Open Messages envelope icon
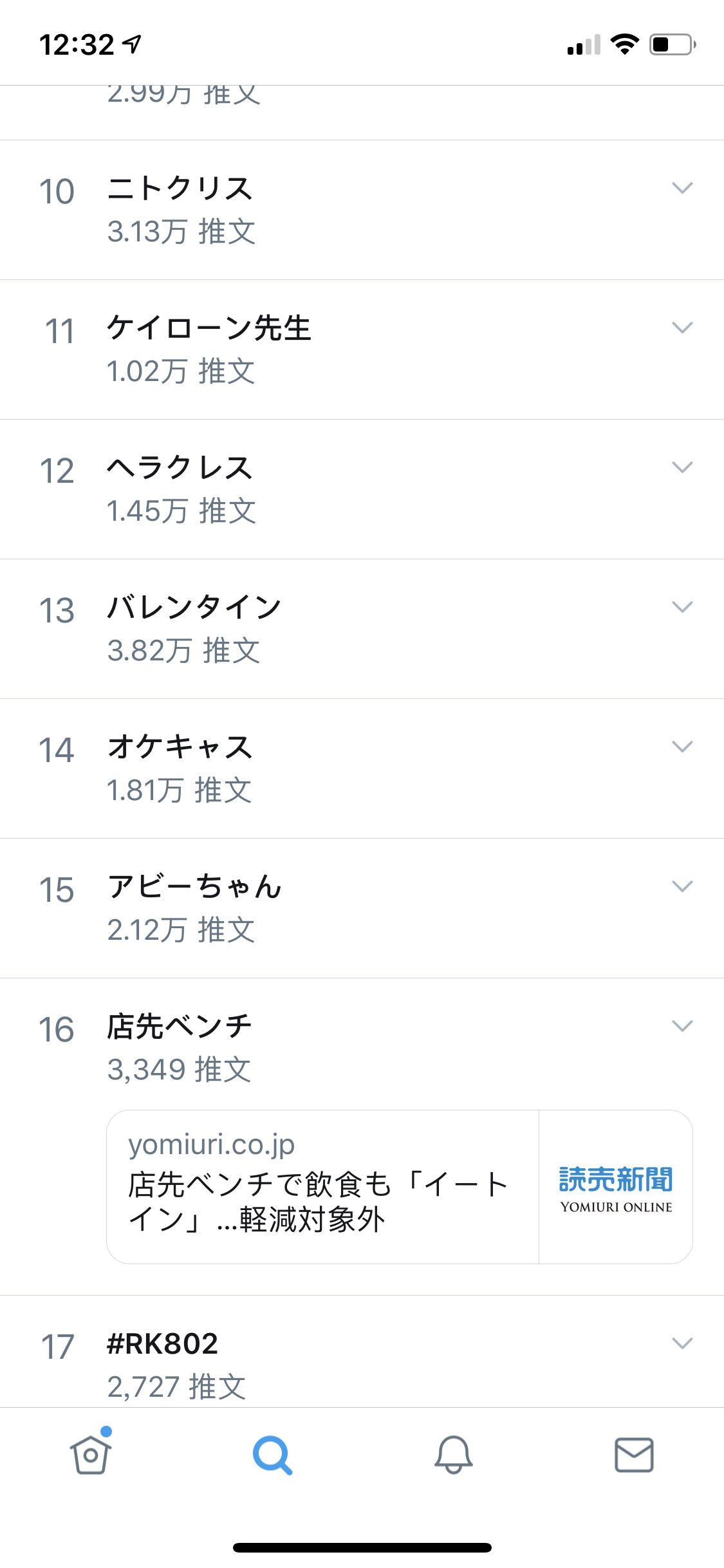 click(634, 1455)
